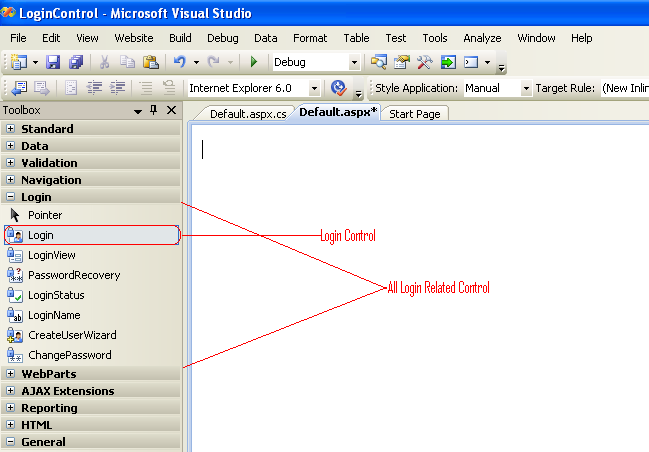The width and height of the screenshot is (649, 452).
Task: Open Solution Explorer toolbar icon
Action: click(x=379, y=63)
